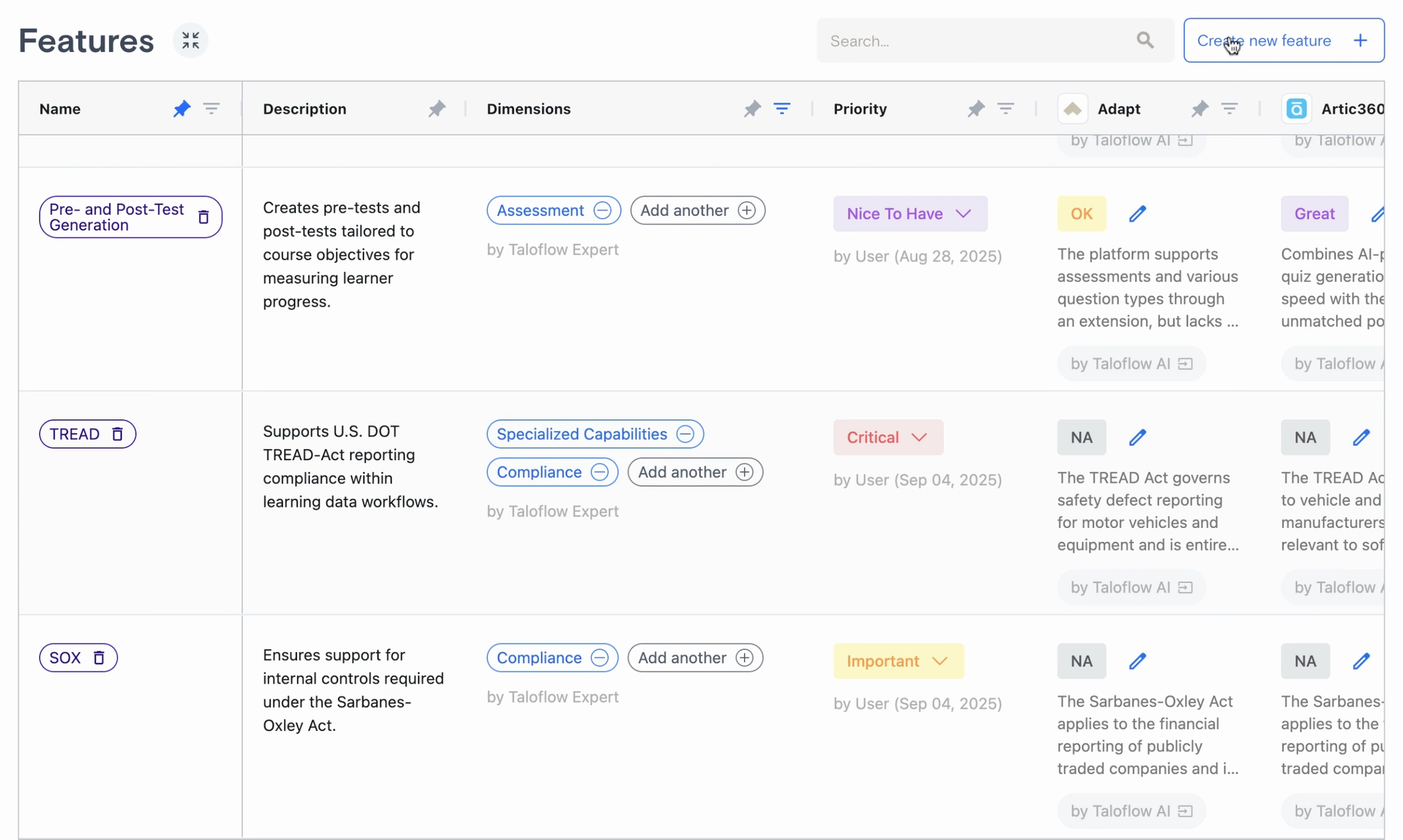Click Add another for TREAD dimensions
This screenshot has height=840, width=1403.
click(x=695, y=472)
